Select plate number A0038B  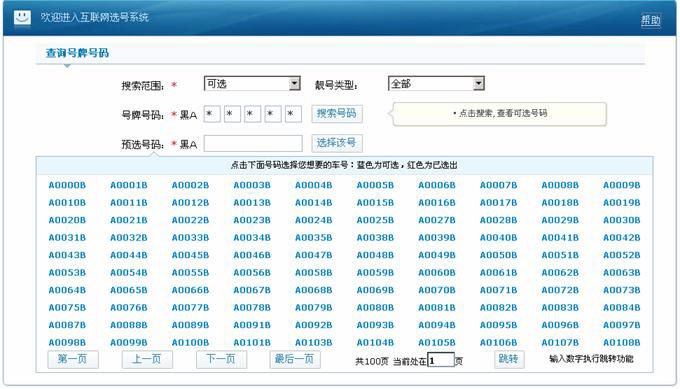375,238
